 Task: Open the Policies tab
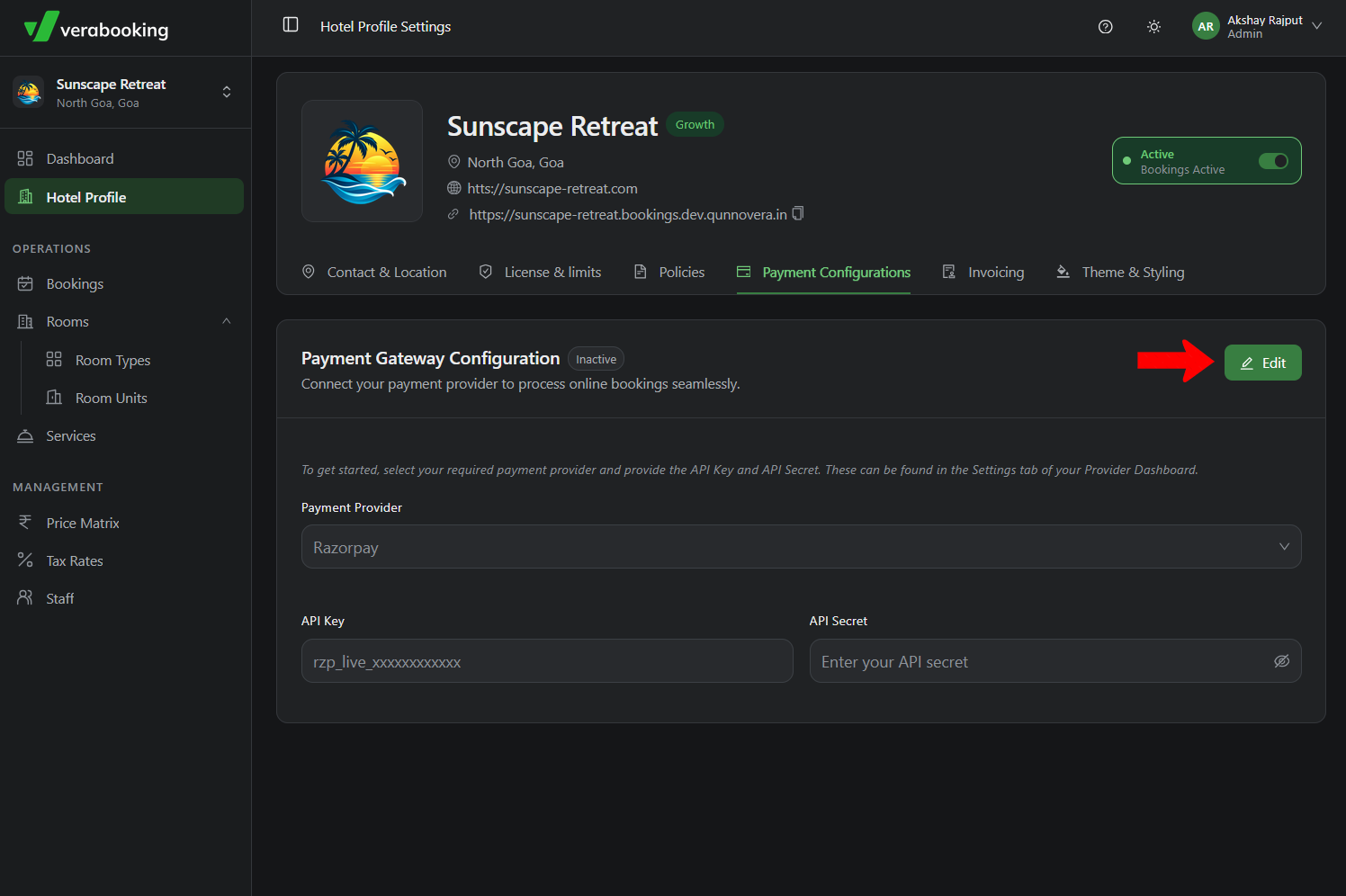click(x=669, y=273)
